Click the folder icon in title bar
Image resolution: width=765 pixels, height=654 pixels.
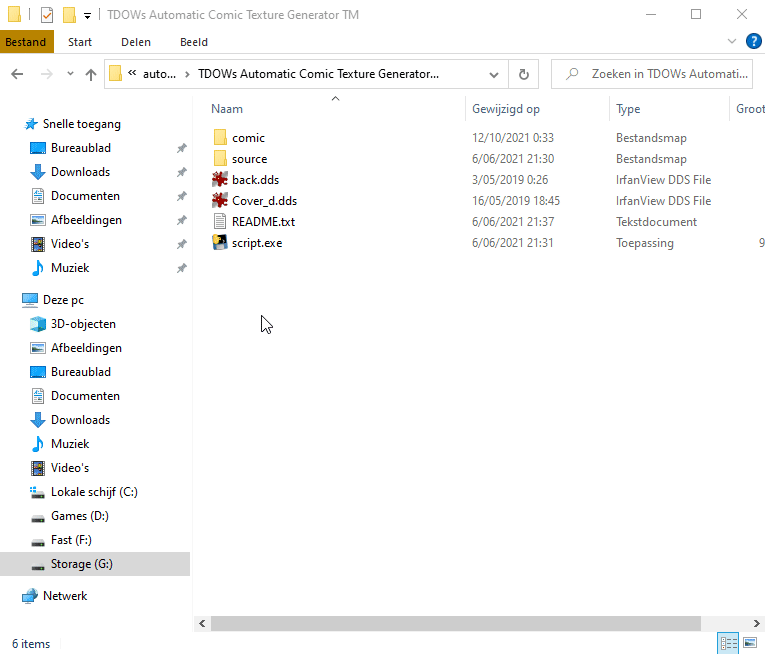pos(15,15)
